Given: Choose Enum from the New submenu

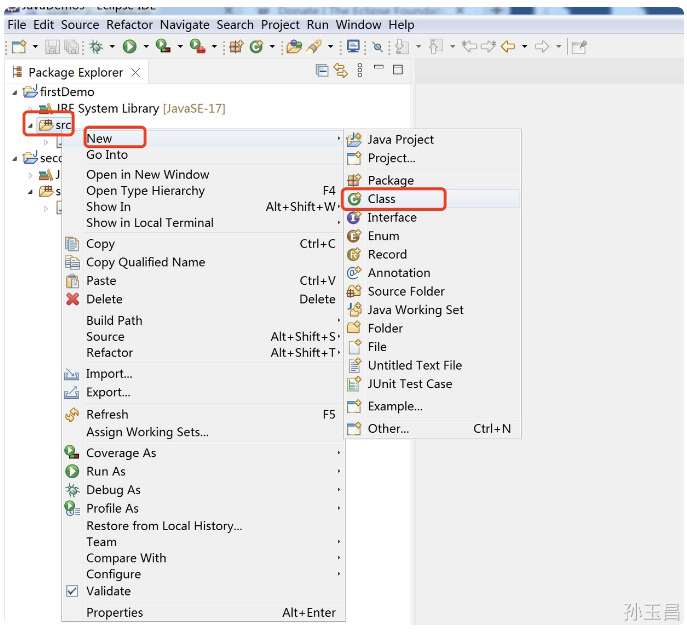Looking at the screenshot, I should point(433,236).
